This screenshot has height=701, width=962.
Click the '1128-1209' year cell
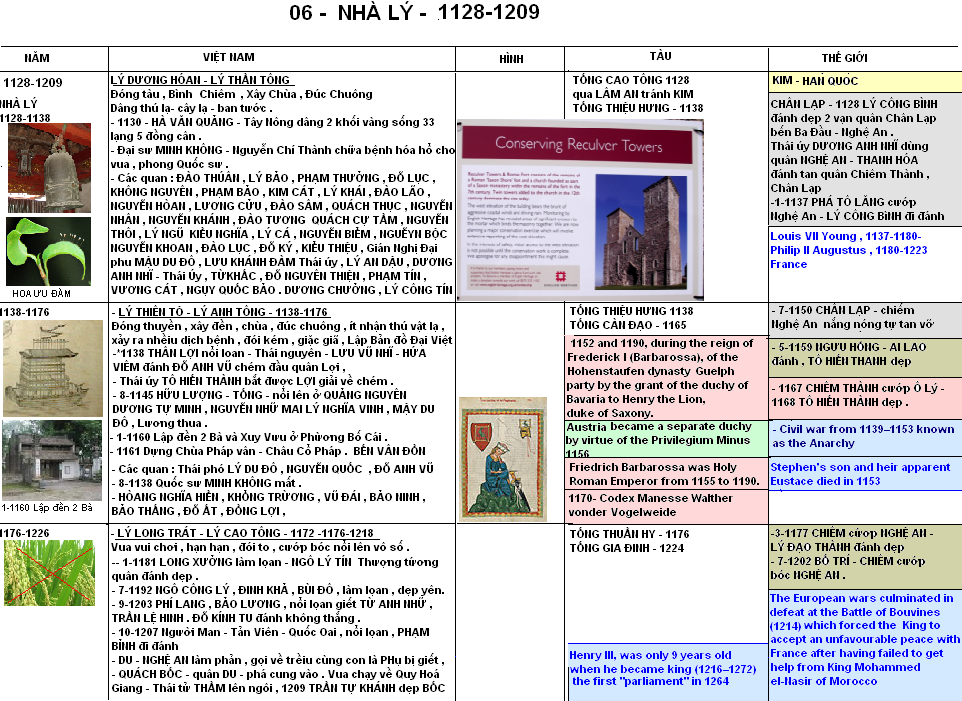(33, 83)
